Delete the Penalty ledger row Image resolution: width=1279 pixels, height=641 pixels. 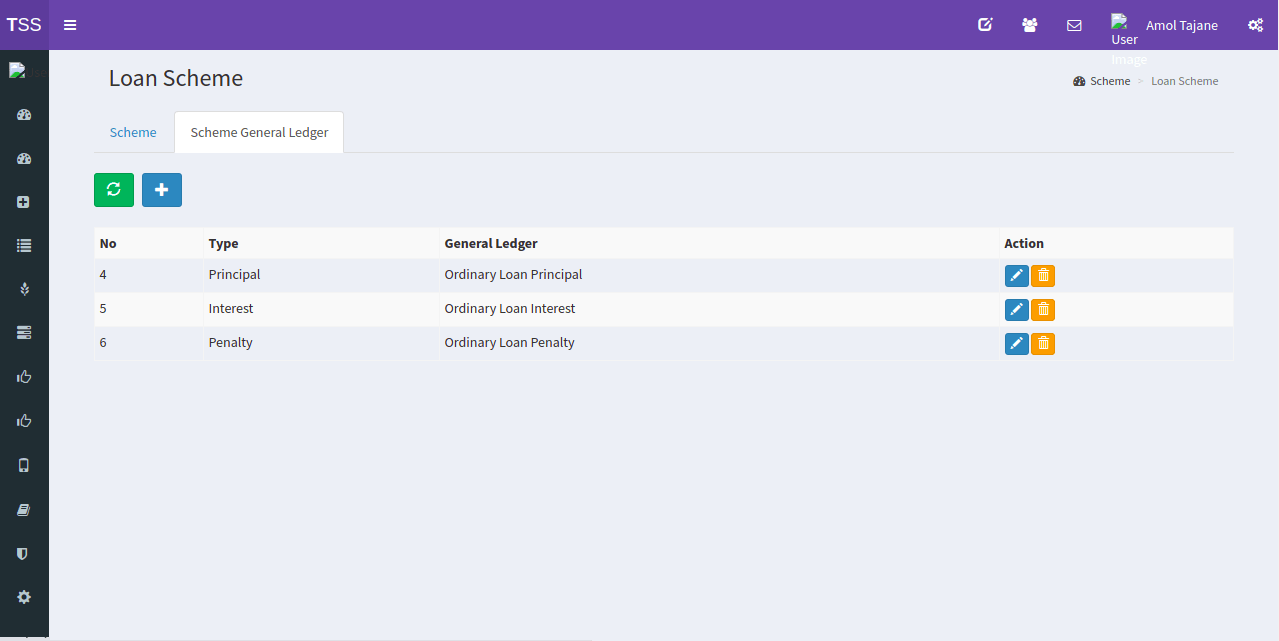tap(1043, 344)
